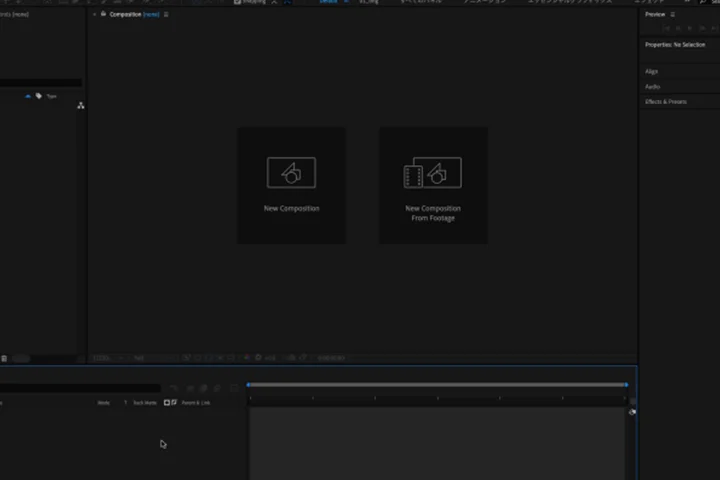Click the Mode column header in timeline
The image size is (720, 480).
click(103, 403)
